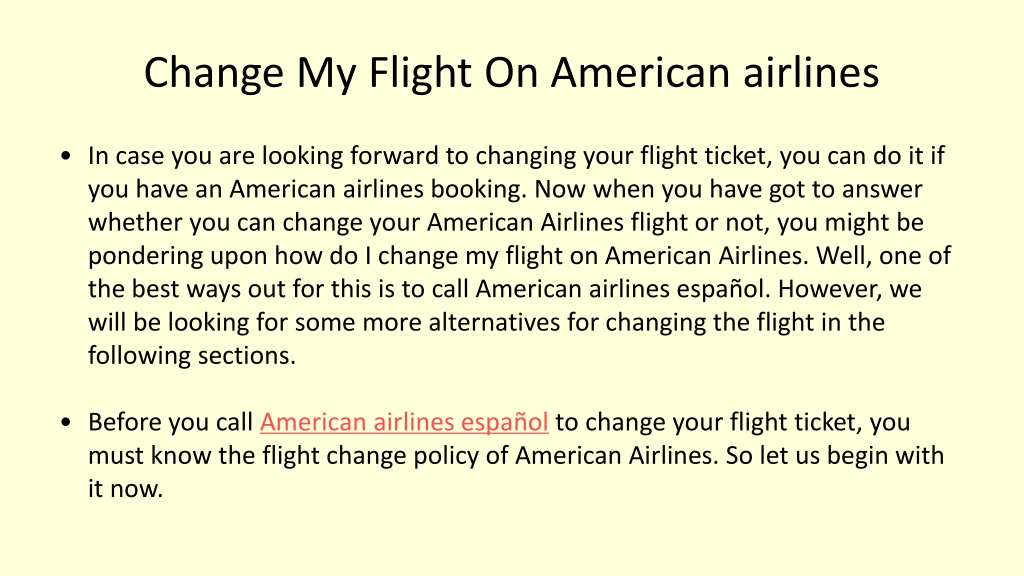
Task: Click the line starting 'In case you are looking'
Action: [x=516, y=156]
